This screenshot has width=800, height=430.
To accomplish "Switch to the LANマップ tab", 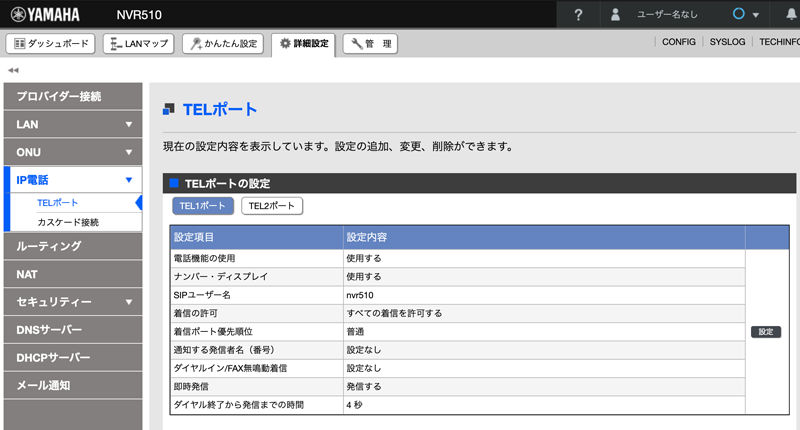I will point(138,43).
